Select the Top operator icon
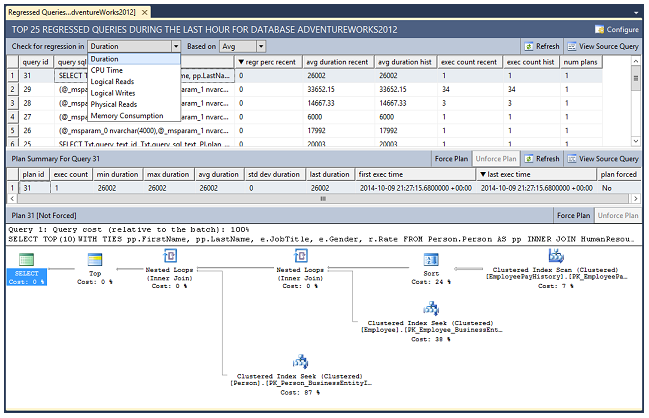This screenshot has height=418, width=649. pyautogui.click(x=95, y=259)
